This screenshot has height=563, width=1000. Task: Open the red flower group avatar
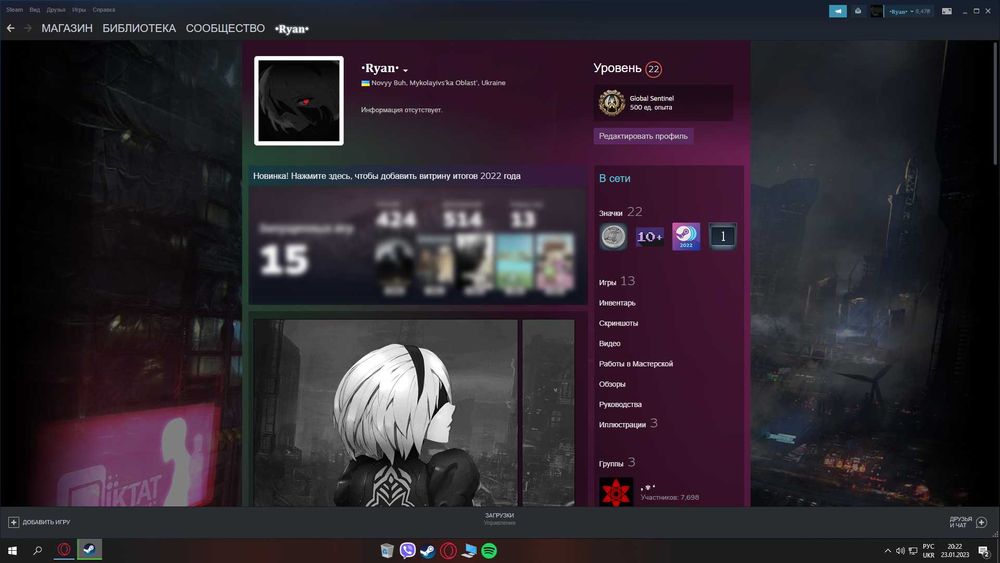point(616,492)
